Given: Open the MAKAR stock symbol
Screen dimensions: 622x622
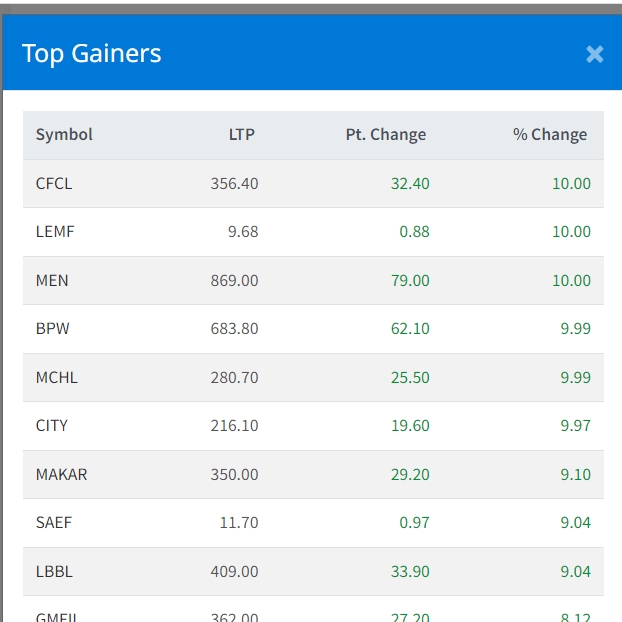Looking at the screenshot, I should (61, 474).
